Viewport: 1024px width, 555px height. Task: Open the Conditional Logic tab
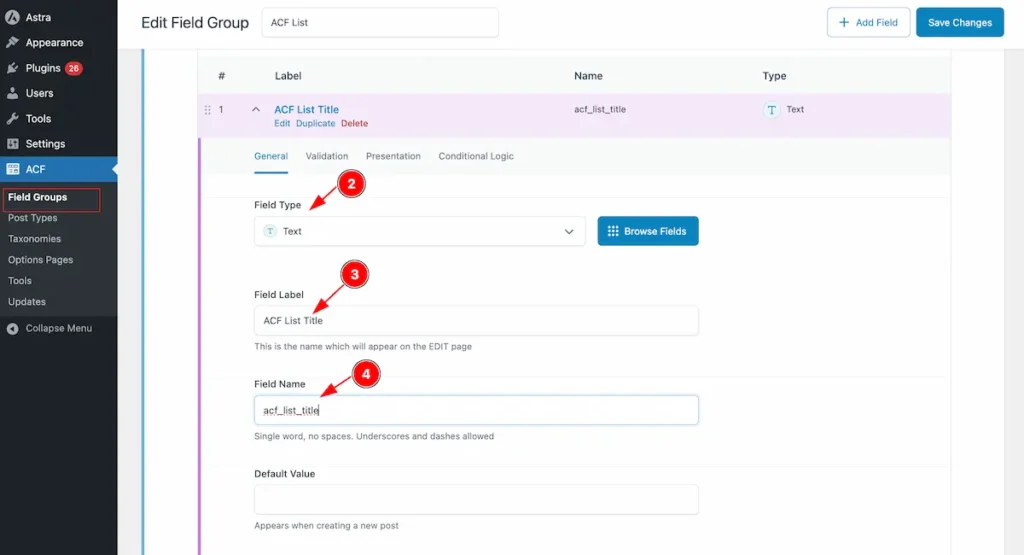476,156
